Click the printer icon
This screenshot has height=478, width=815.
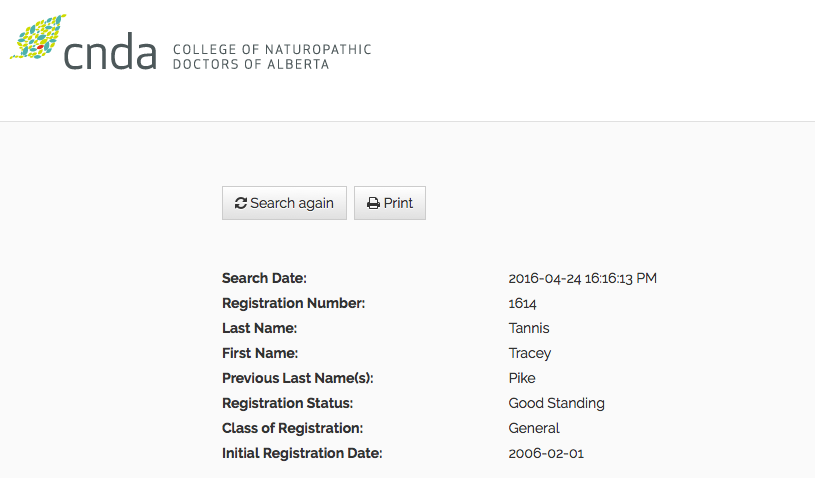(x=373, y=203)
